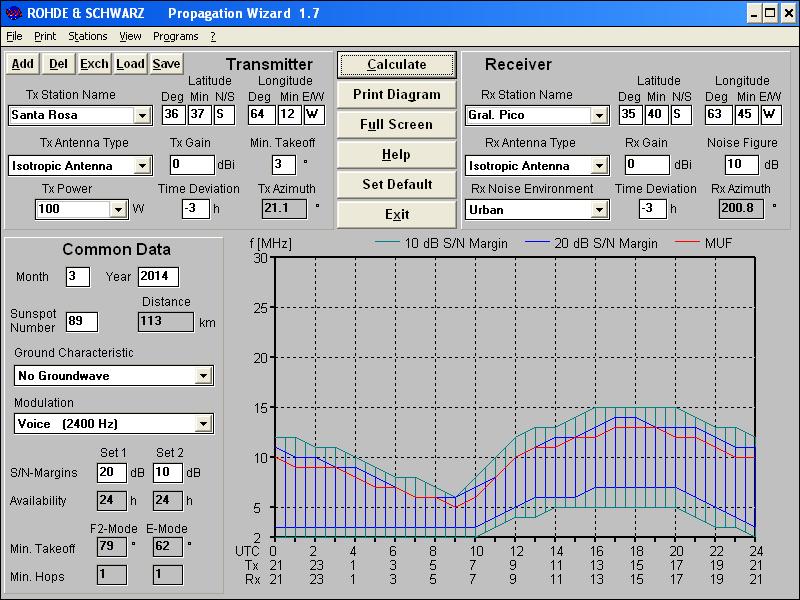The image size is (800, 600).
Task: Click the Del station button
Action: [58, 64]
